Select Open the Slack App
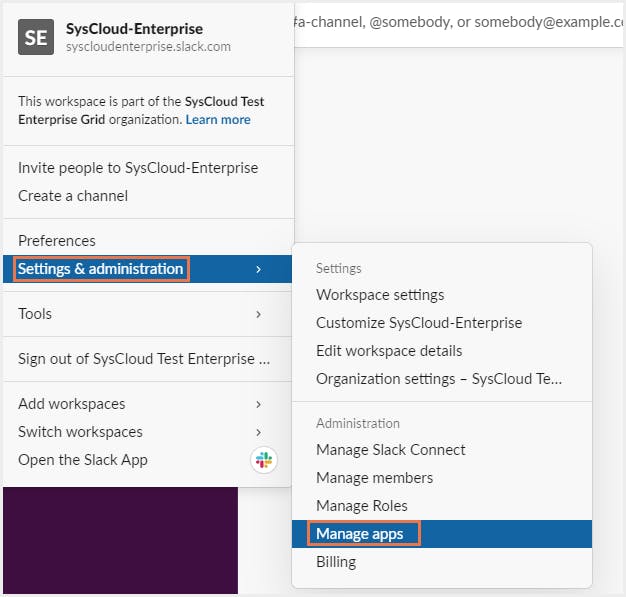This screenshot has height=597, width=626. [x=83, y=460]
